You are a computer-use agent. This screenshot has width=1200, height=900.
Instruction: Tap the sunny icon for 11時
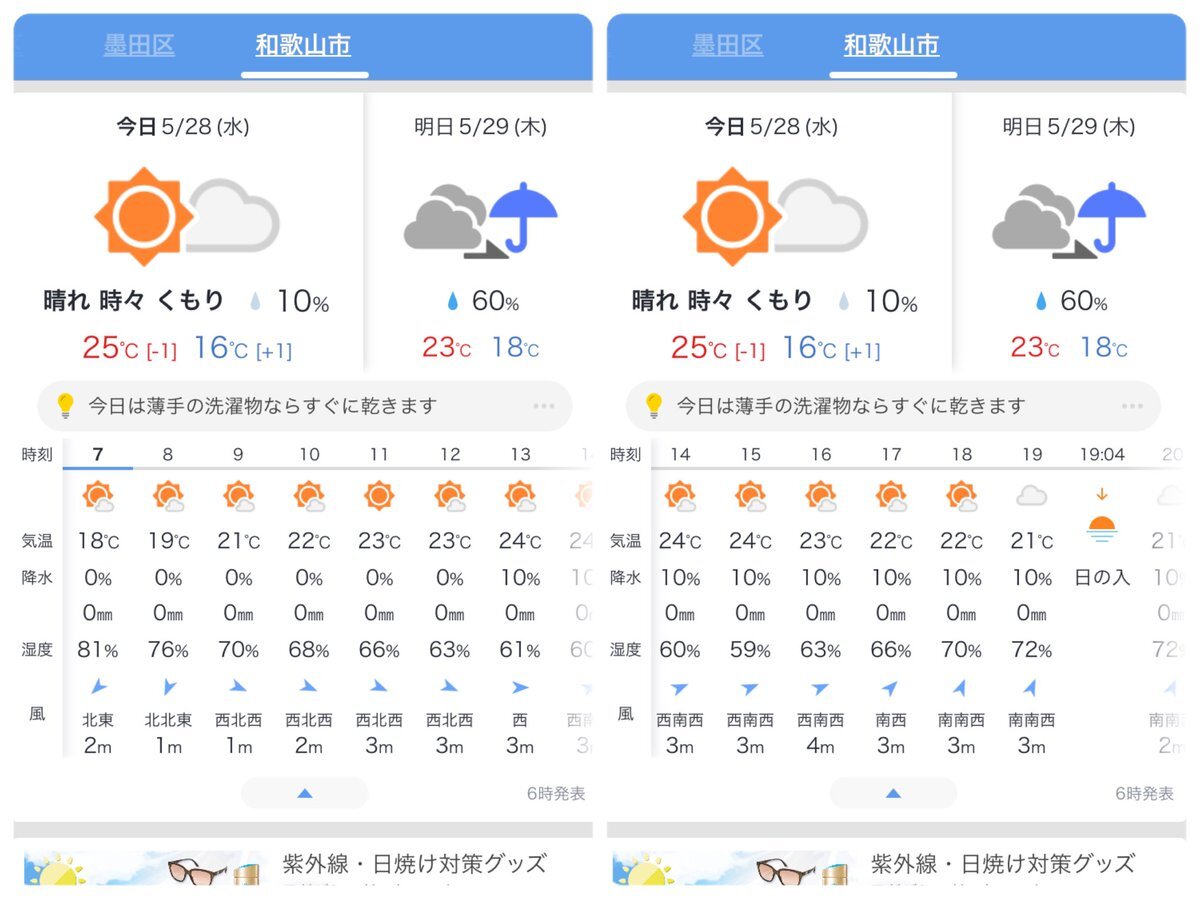[379, 495]
